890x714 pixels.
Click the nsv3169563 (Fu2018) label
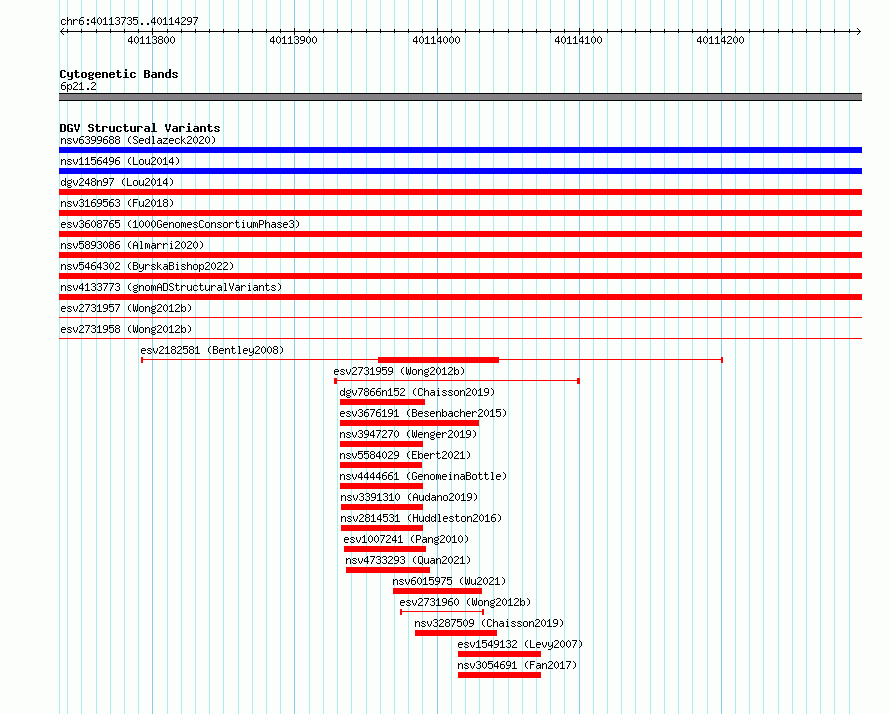click(117, 203)
